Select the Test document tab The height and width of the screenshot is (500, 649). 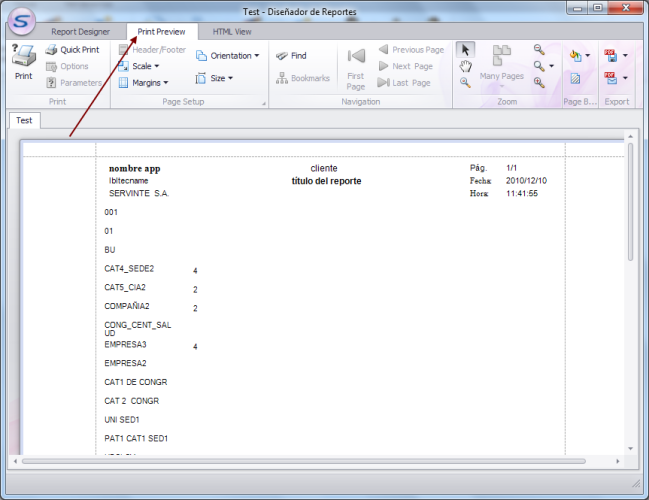coord(24,120)
